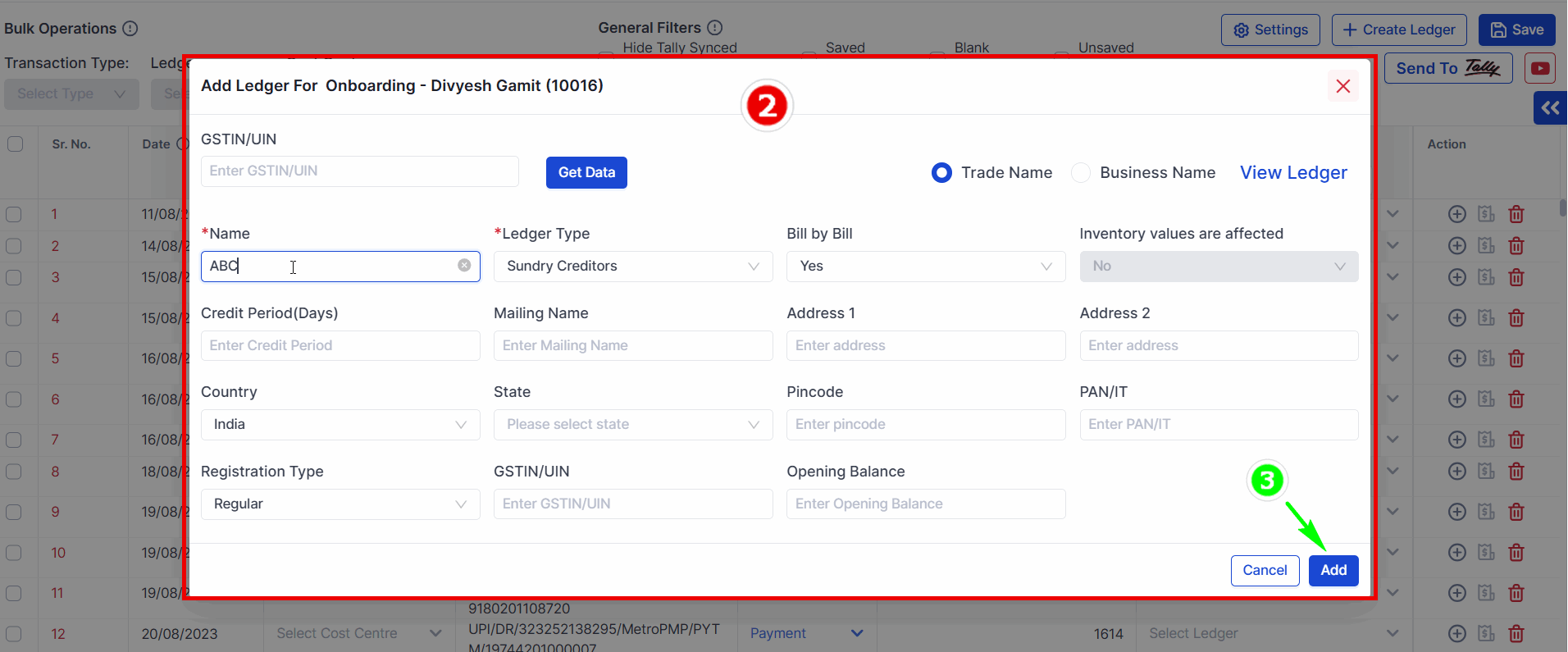Click the plus icon in row 10

pyautogui.click(x=1457, y=552)
